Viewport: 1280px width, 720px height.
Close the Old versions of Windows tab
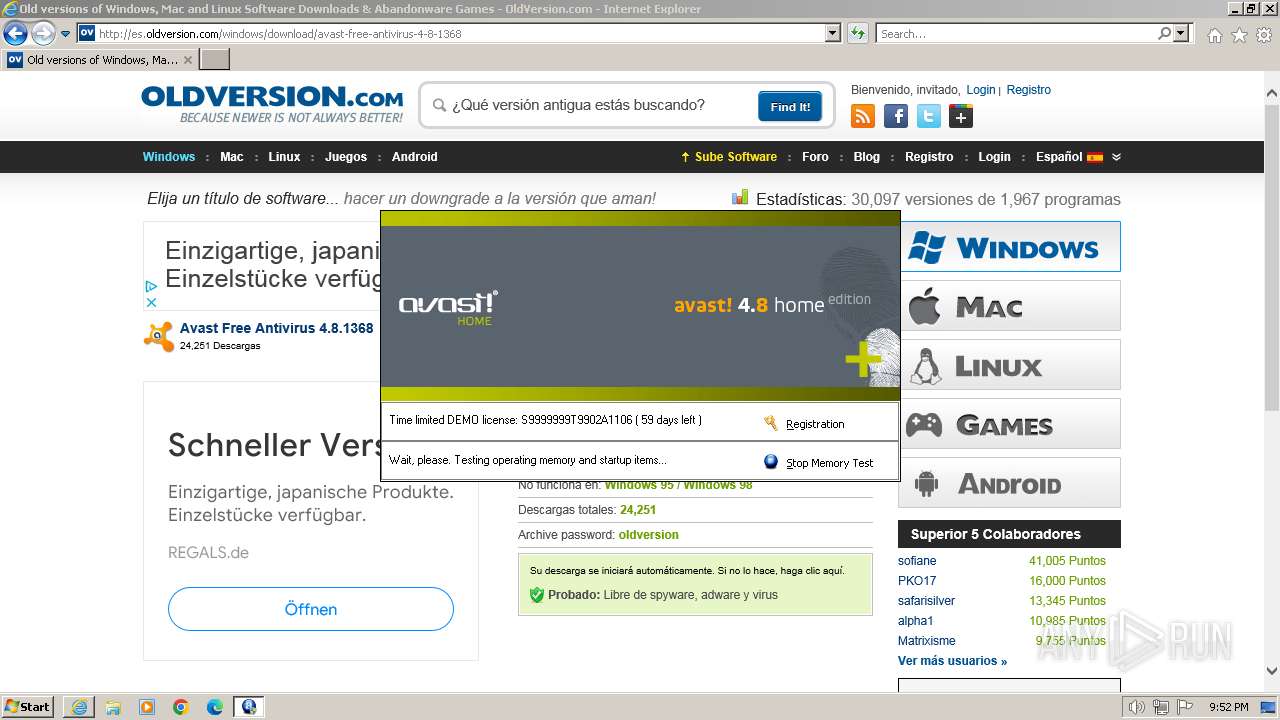(x=188, y=60)
